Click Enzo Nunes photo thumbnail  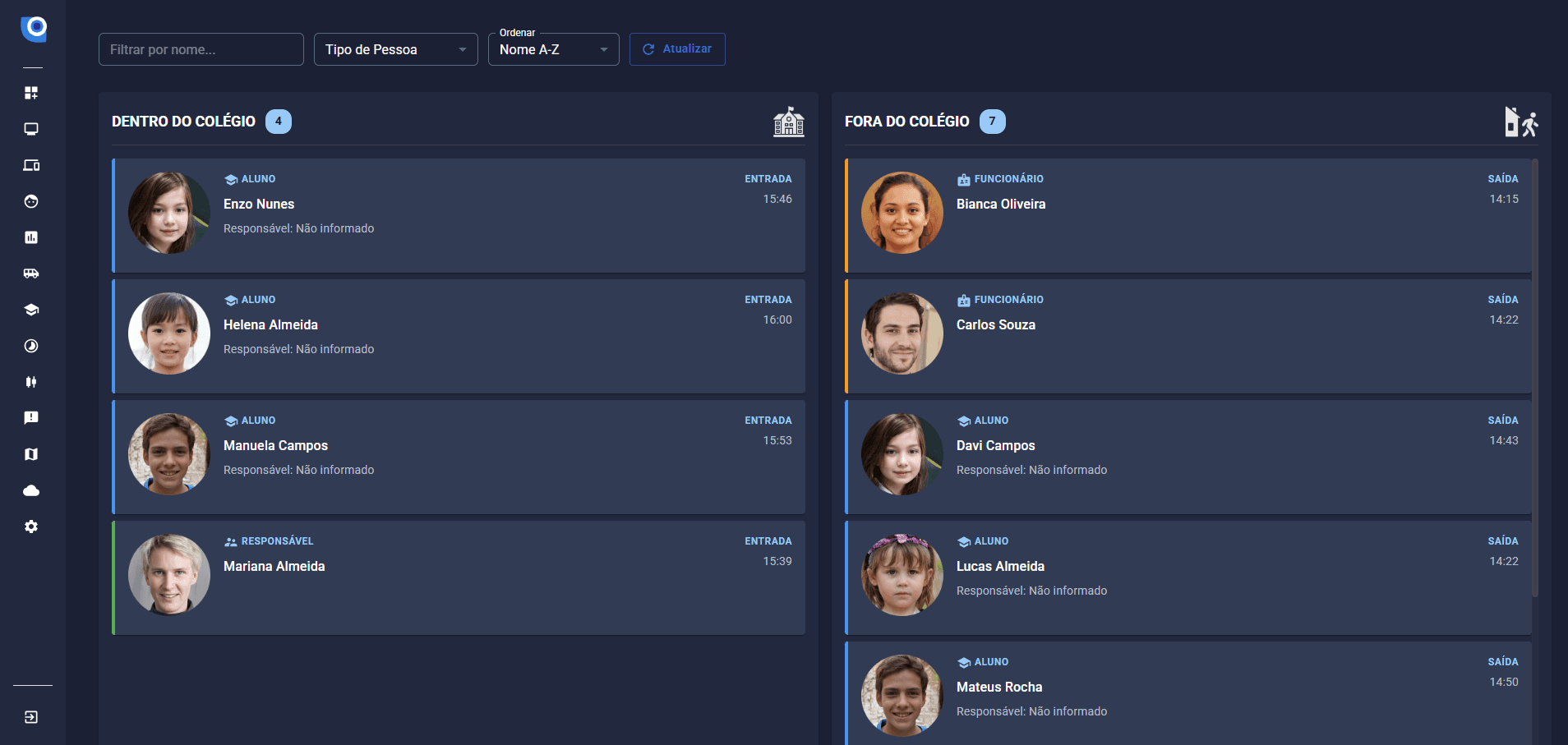point(169,213)
